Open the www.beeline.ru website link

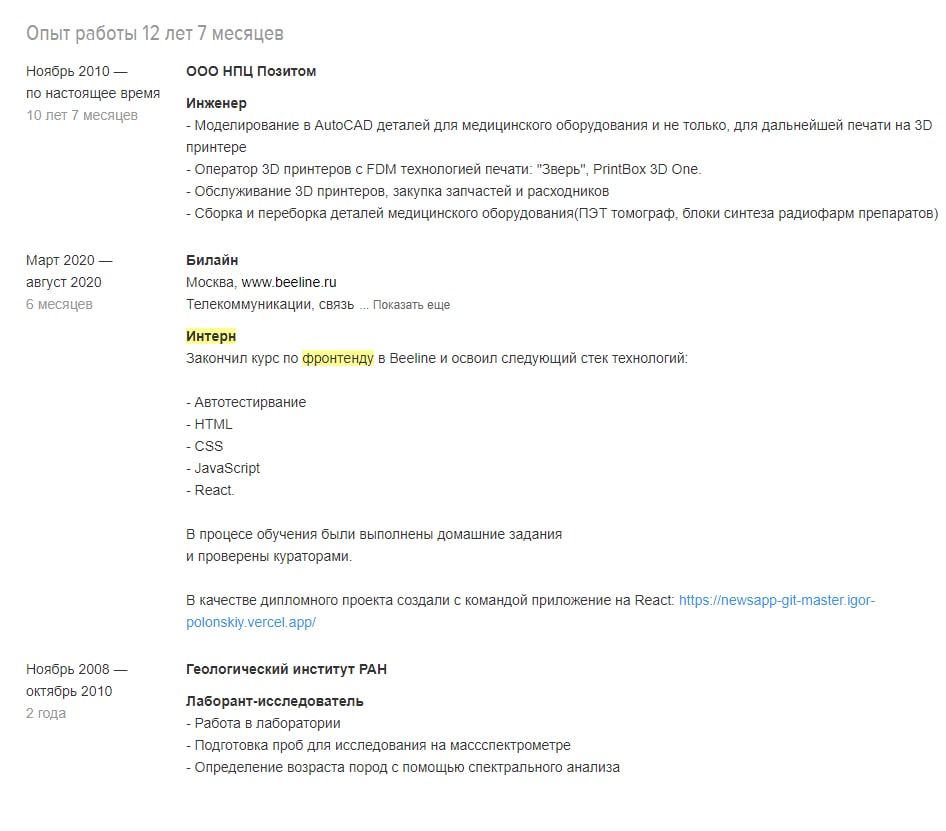(296, 282)
